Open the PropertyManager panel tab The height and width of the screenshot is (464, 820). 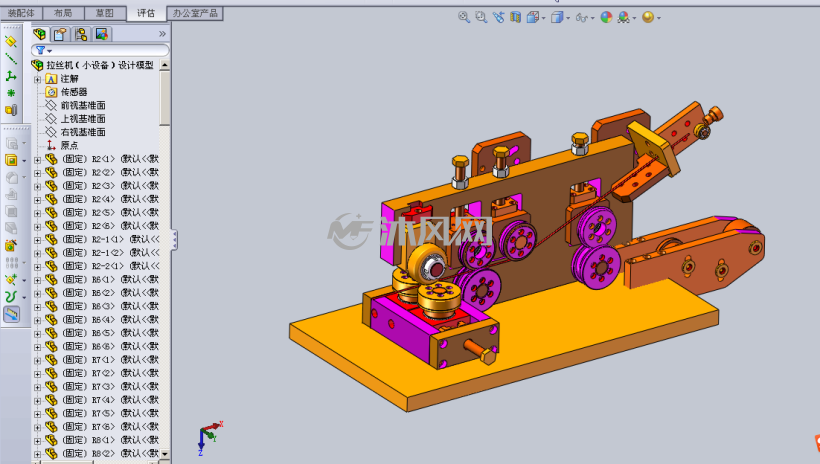[x=60, y=35]
